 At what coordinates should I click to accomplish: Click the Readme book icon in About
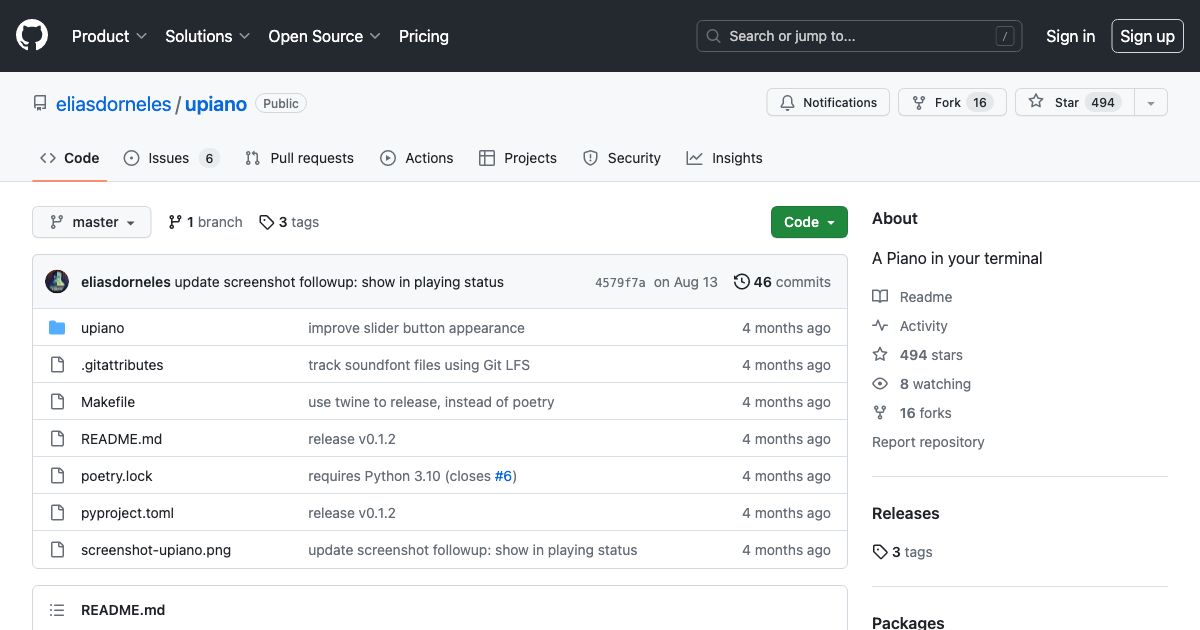click(881, 296)
